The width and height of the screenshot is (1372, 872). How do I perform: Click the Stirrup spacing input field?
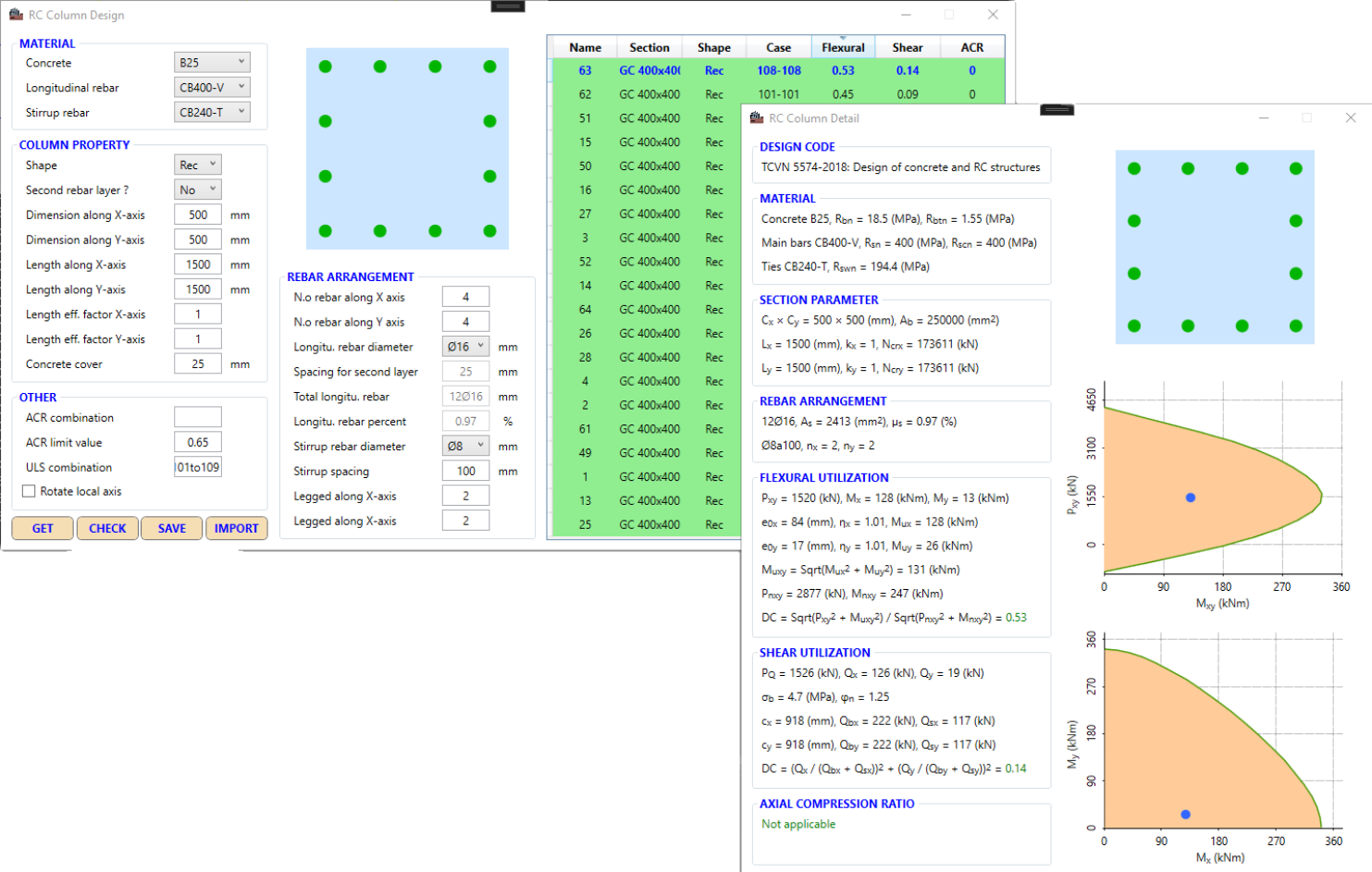(x=465, y=471)
